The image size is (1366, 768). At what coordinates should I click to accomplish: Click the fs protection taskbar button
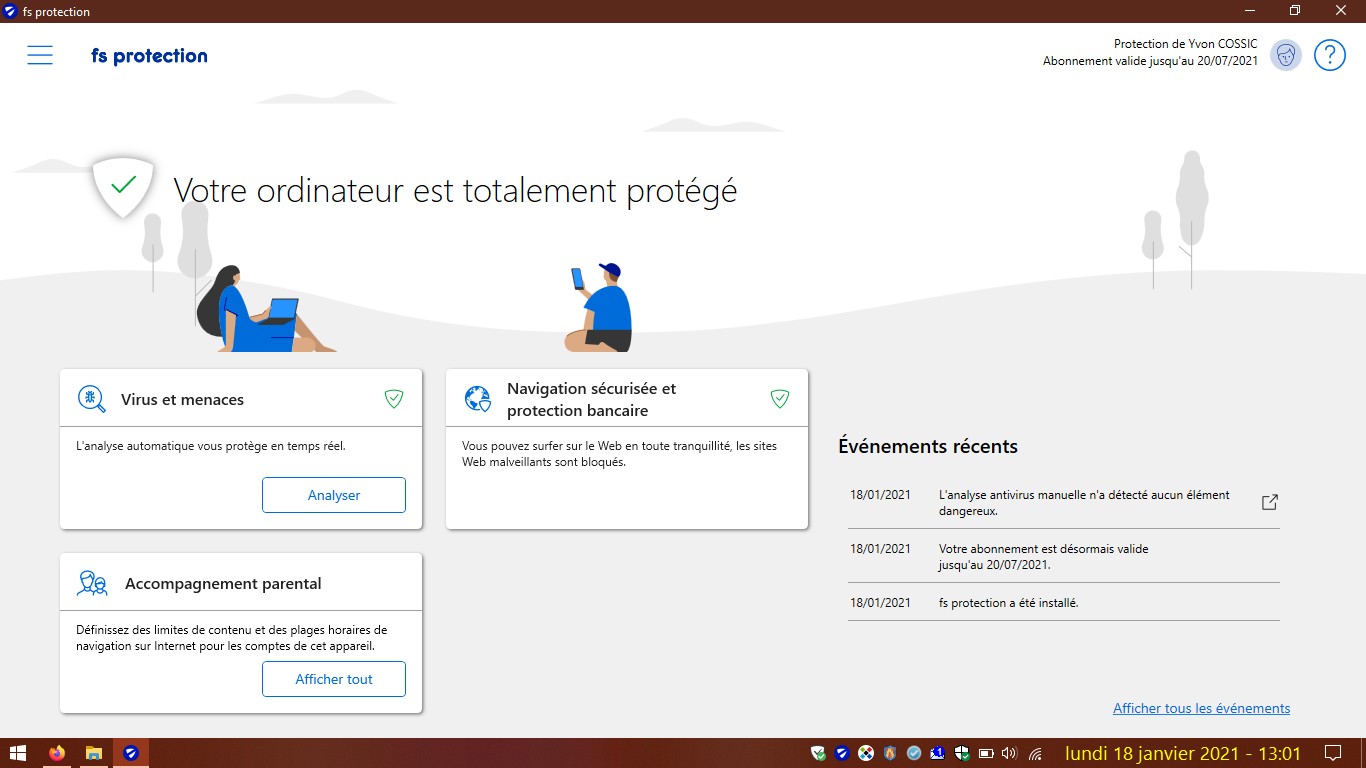pyautogui.click(x=130, y=753)
